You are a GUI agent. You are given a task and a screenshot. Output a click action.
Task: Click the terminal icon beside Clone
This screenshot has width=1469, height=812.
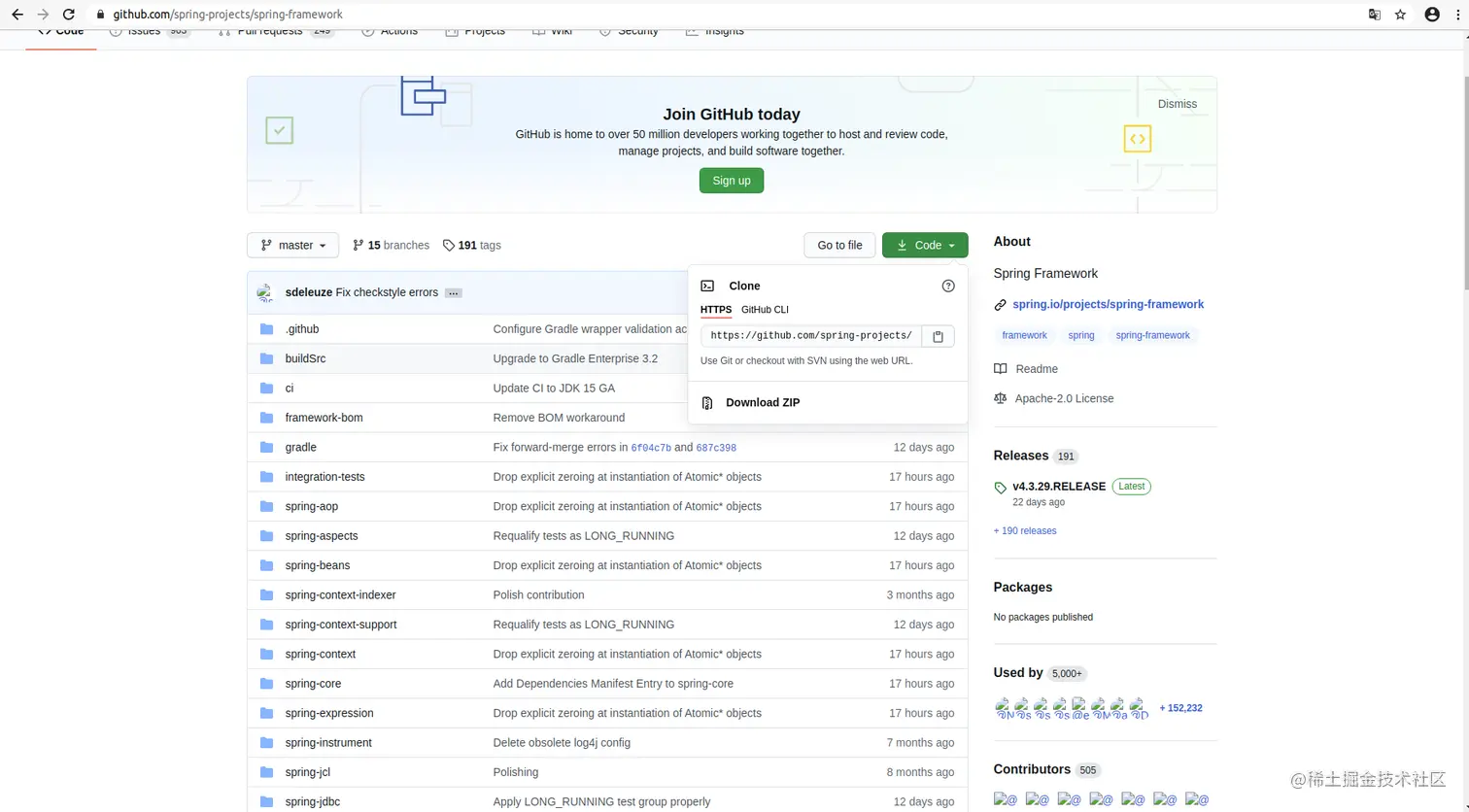pyautogui.click(x=707, y=286)
